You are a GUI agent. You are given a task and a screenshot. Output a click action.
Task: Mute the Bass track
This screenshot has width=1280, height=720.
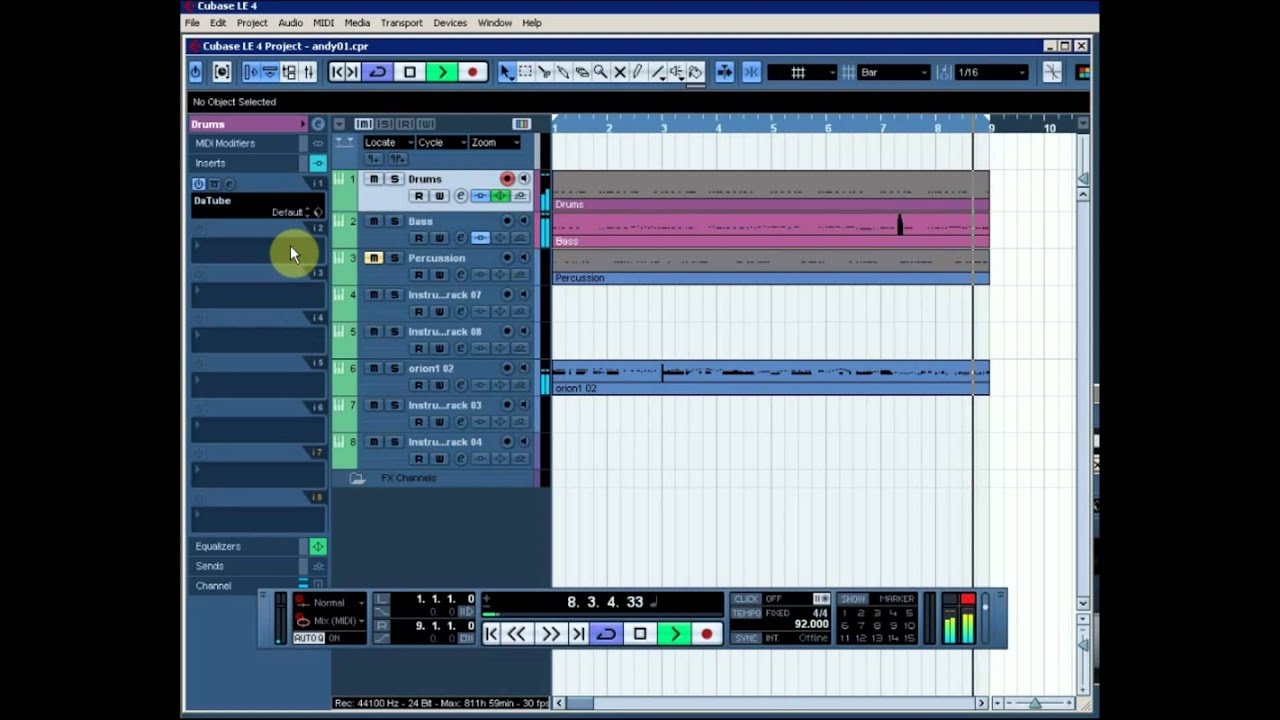coord(373,221)
